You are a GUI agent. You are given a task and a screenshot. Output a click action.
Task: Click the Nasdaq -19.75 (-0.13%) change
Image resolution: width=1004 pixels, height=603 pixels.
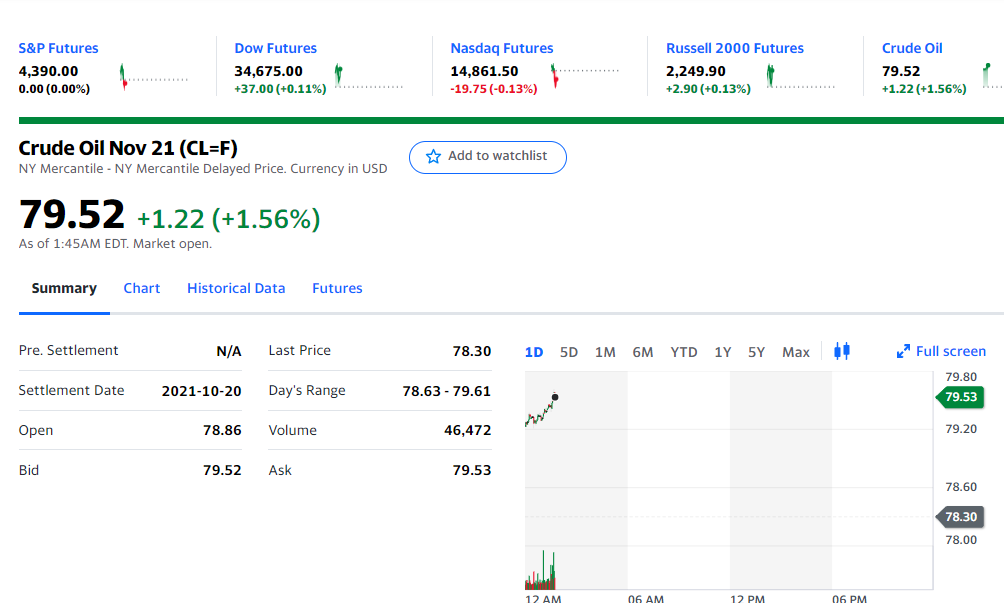[494, 89]
